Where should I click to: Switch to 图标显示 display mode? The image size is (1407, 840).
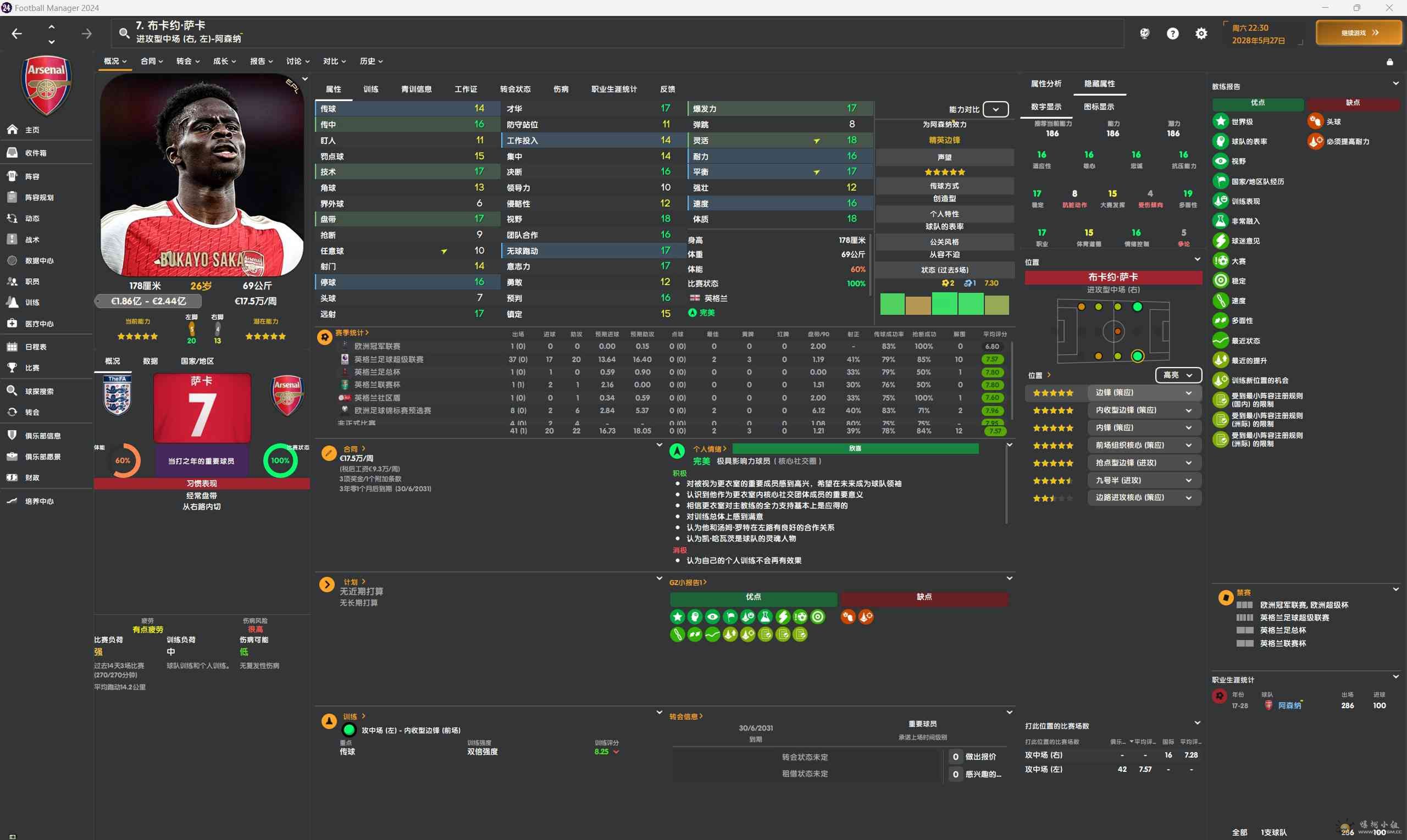click(1099, 107)
